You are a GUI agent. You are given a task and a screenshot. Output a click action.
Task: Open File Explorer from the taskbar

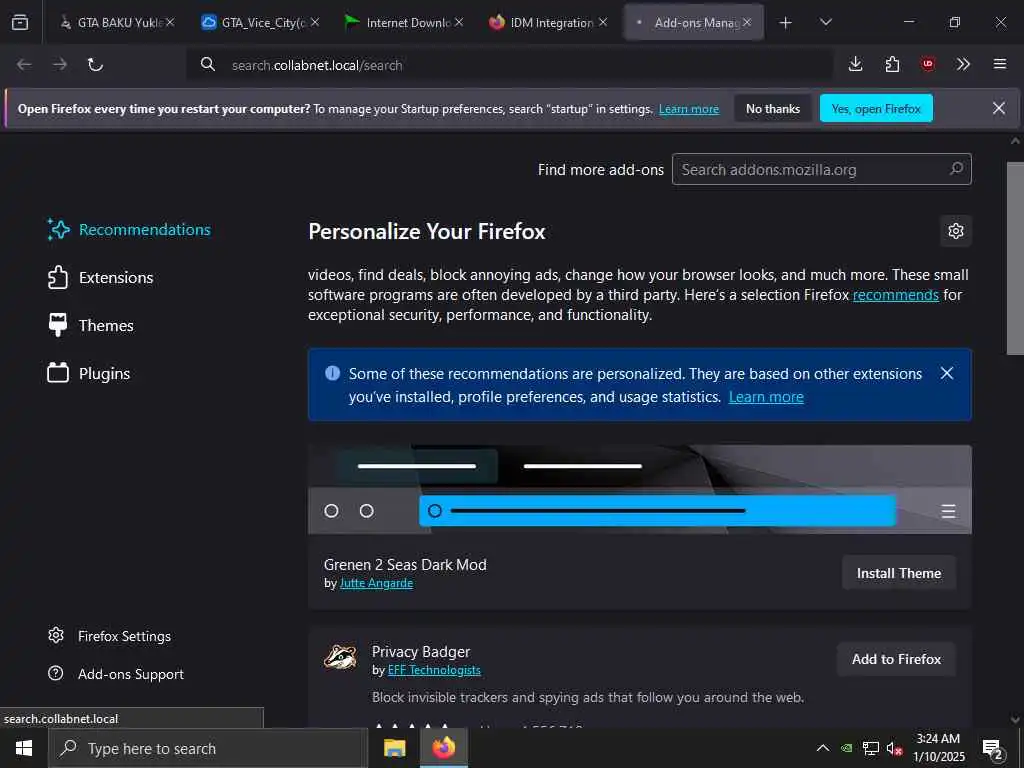coord(394,748)
